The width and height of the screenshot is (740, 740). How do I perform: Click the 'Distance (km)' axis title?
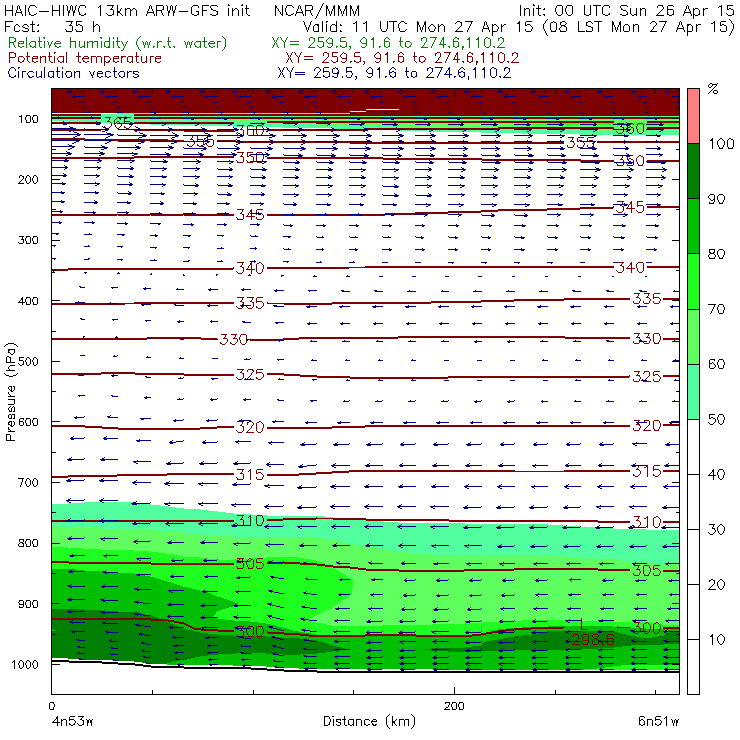(x=370, y=721)
